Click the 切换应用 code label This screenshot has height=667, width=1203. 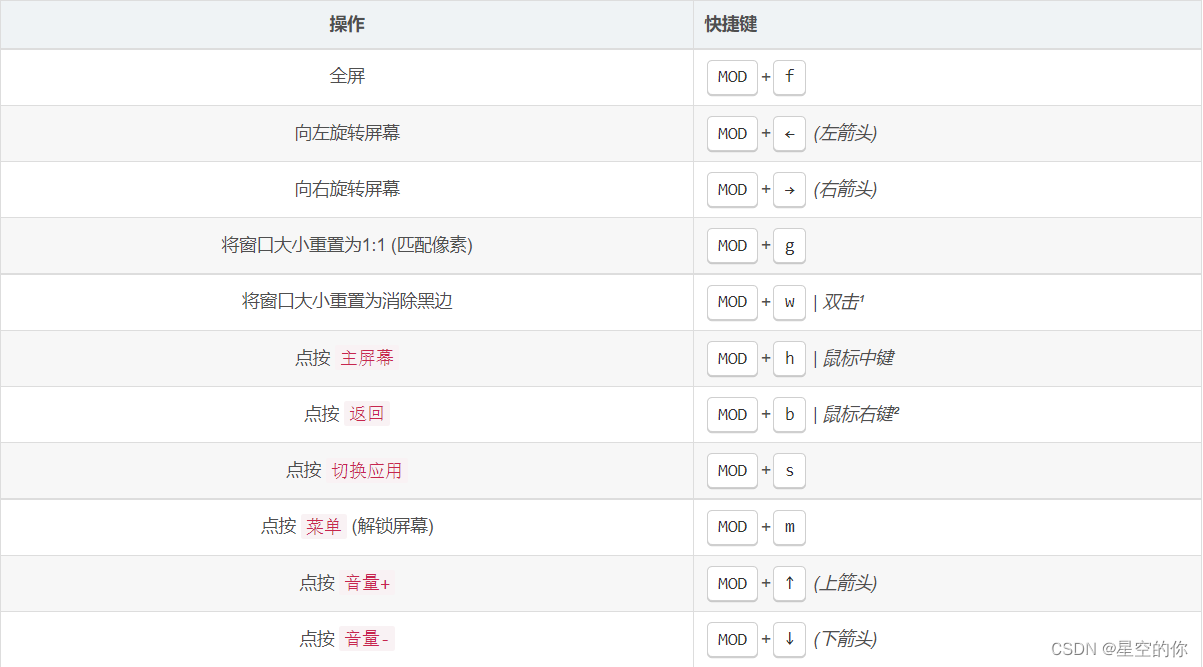pos(367,470)
